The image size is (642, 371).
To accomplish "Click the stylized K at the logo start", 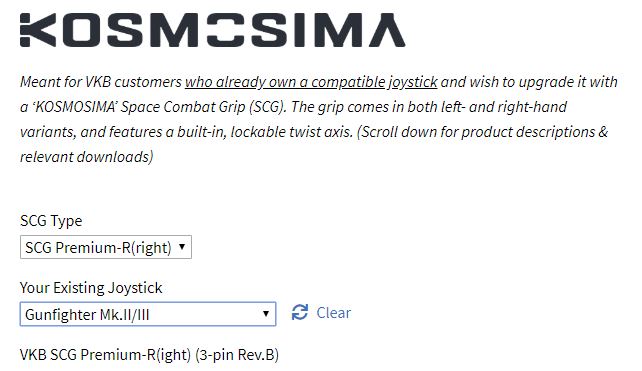I will (38, 30).
